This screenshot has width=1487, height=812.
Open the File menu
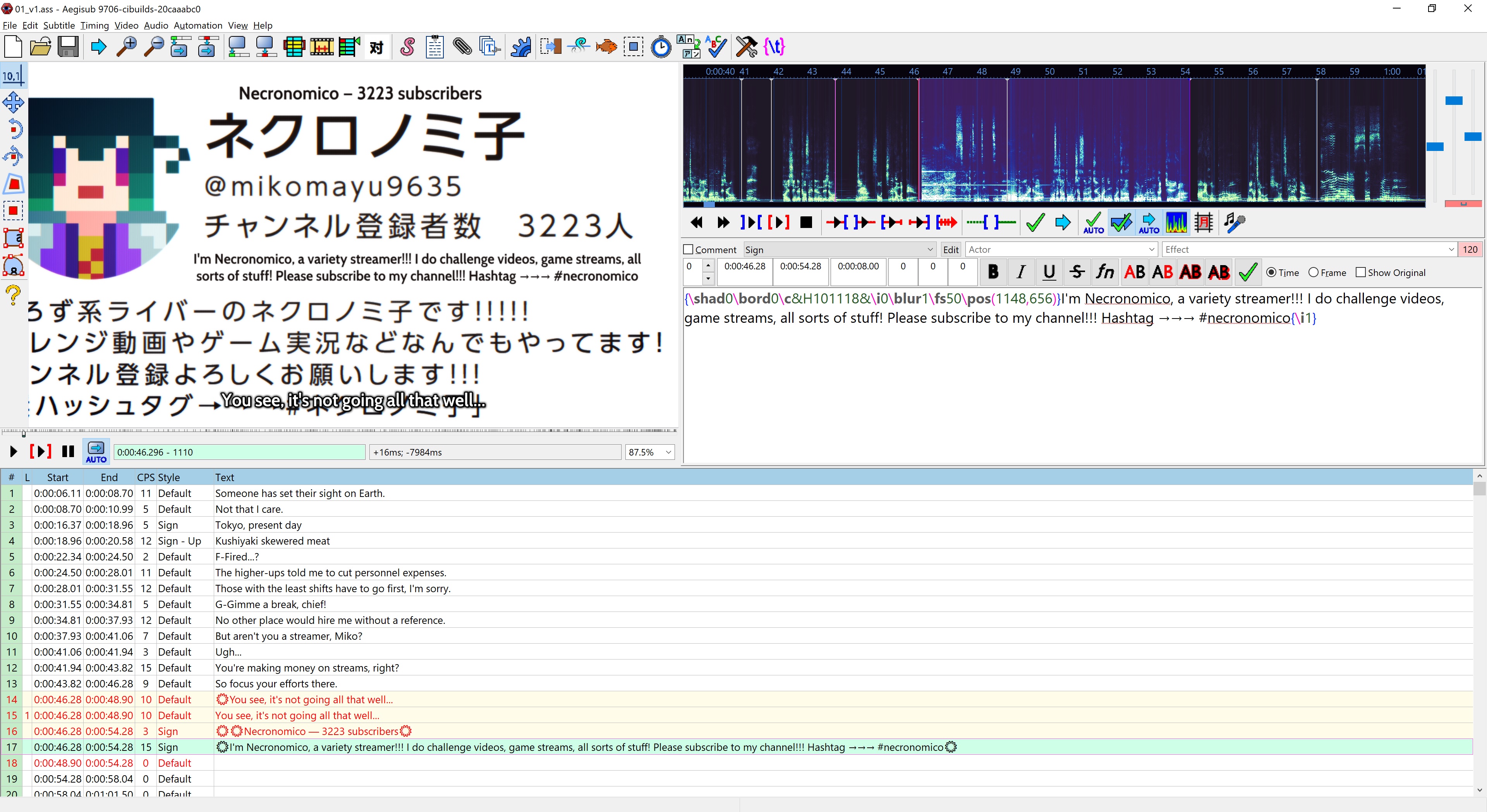click(x=9, y=26)
